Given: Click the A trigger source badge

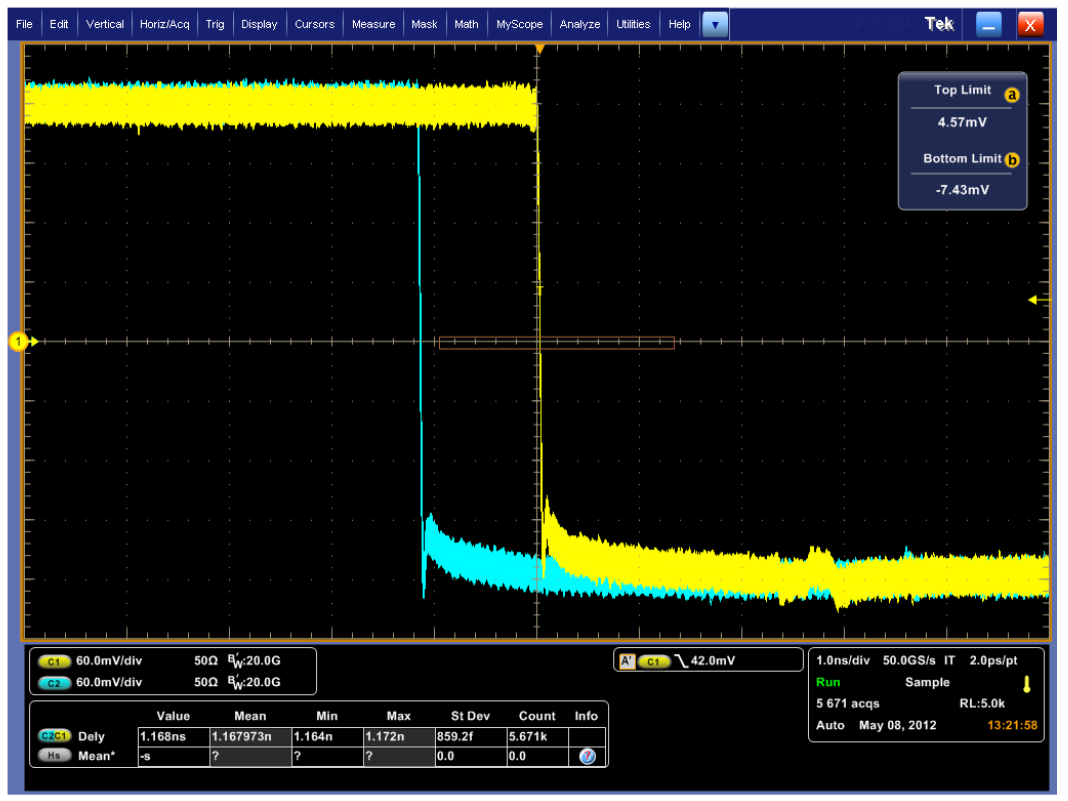Looking at the screenshot, I should tap(628, 661).
